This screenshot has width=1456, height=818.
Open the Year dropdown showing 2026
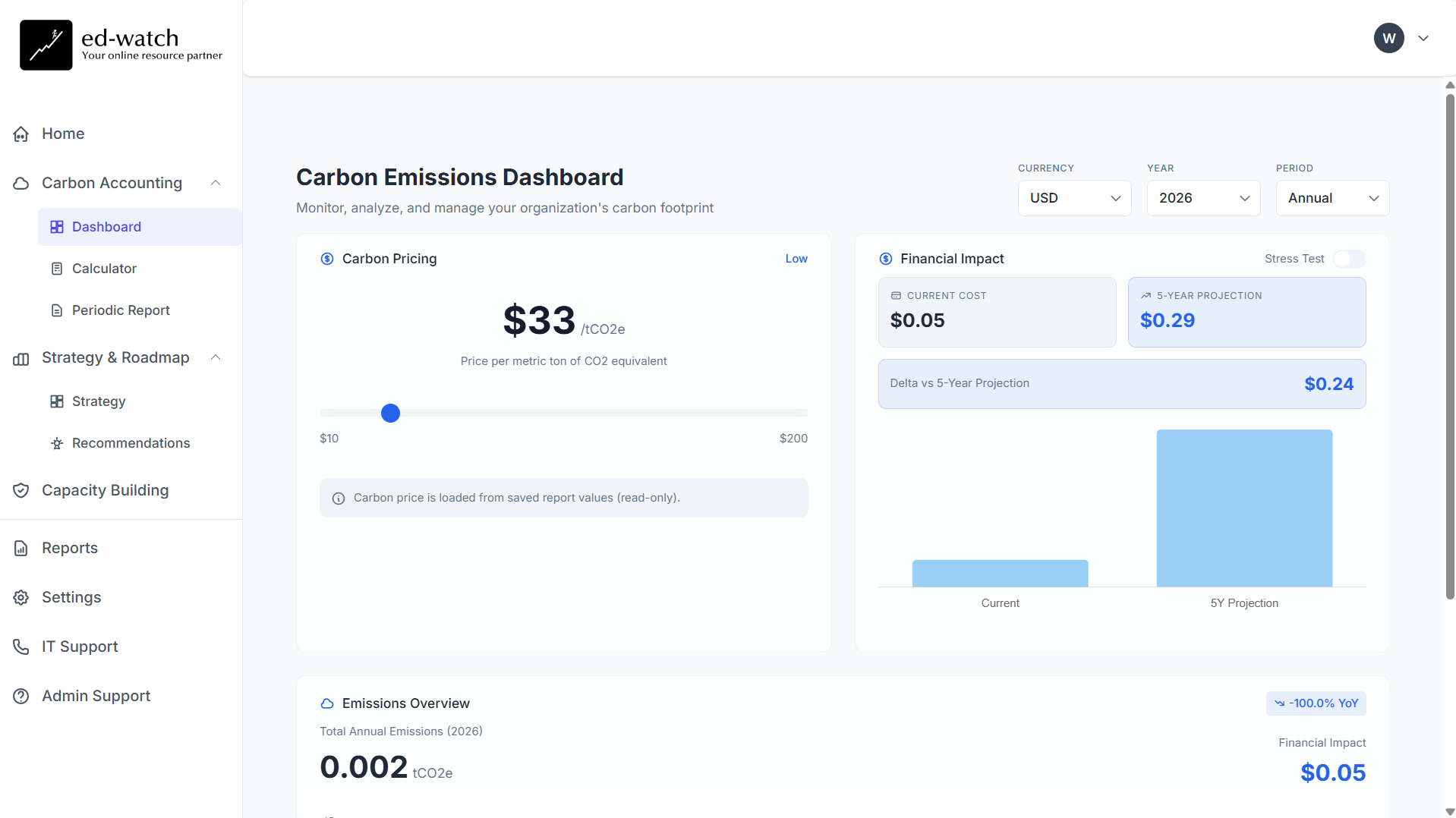[x=1203, y=197]
